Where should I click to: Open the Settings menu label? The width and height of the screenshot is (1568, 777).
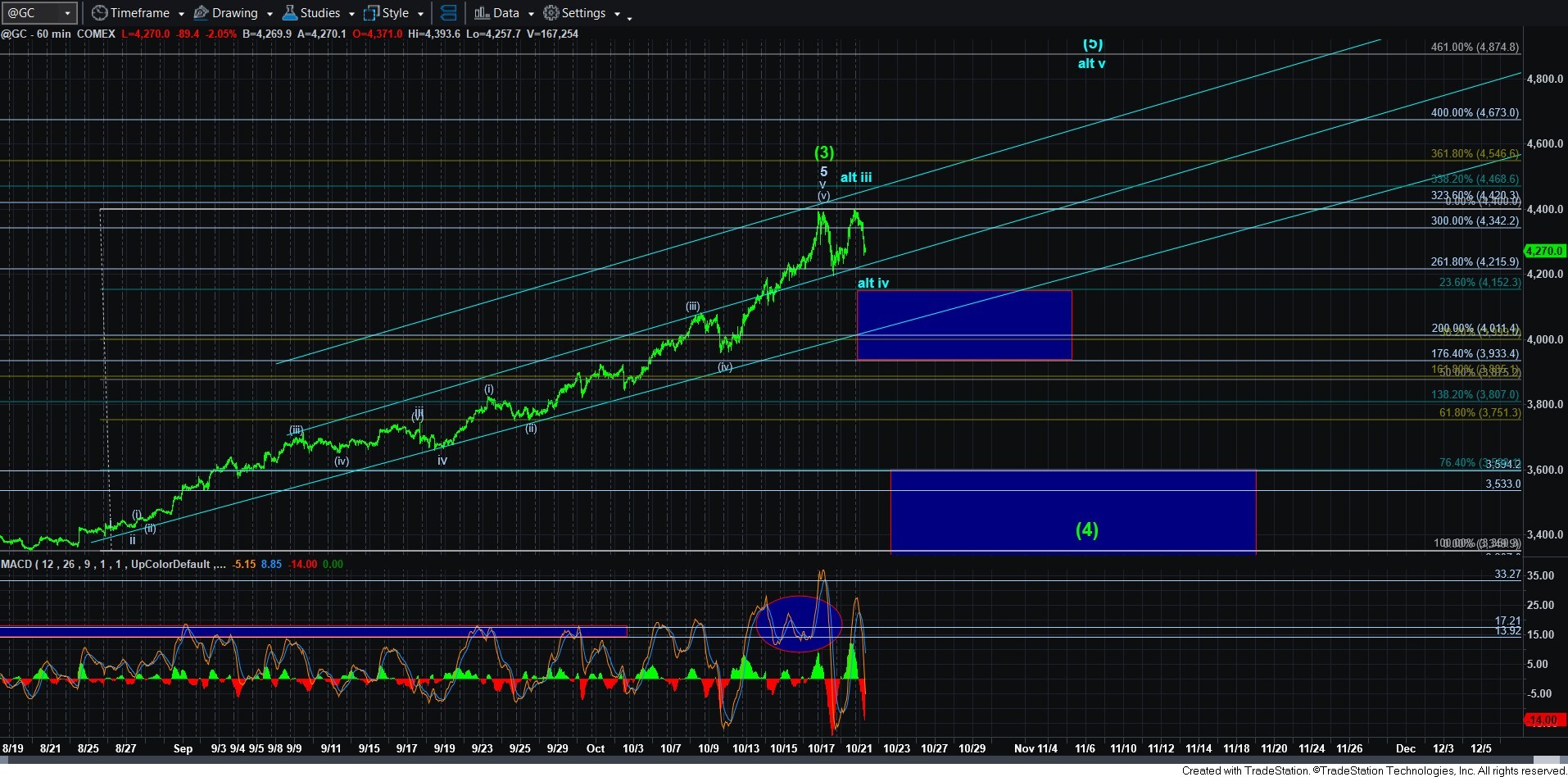(x=583, y=13)
